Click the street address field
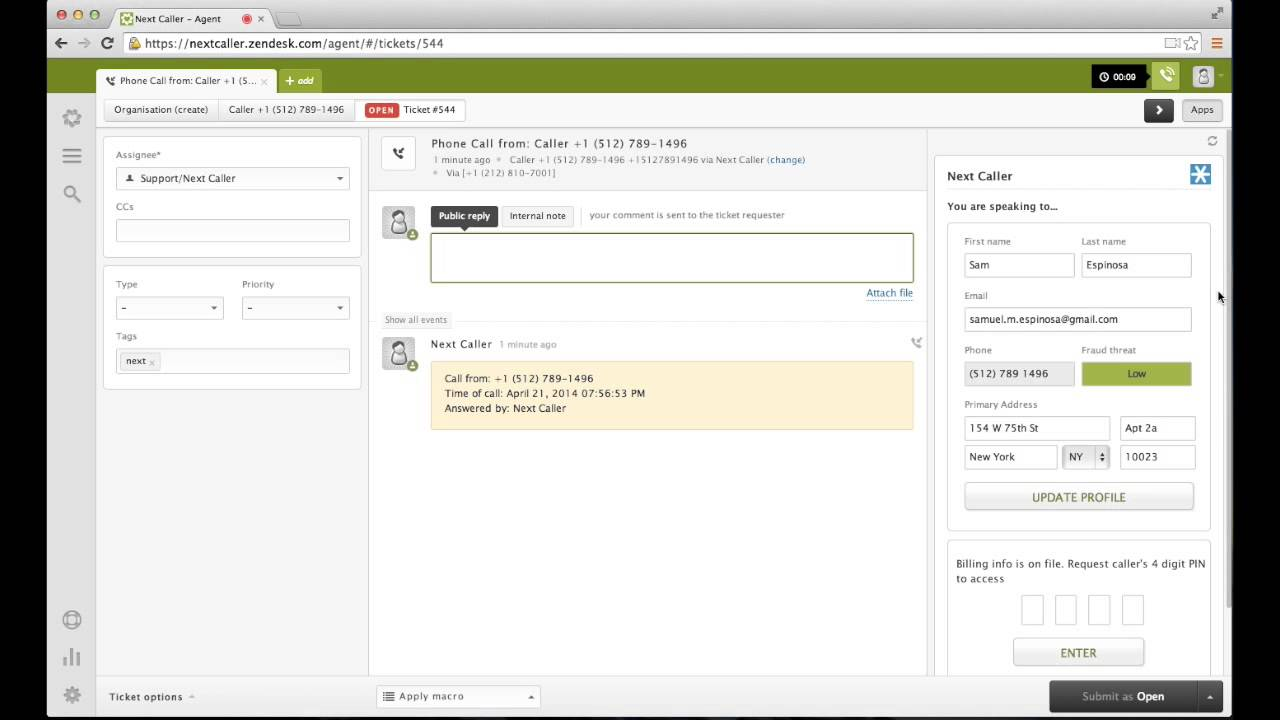This screenshot has height=720, width=1280. point(1037,428)
